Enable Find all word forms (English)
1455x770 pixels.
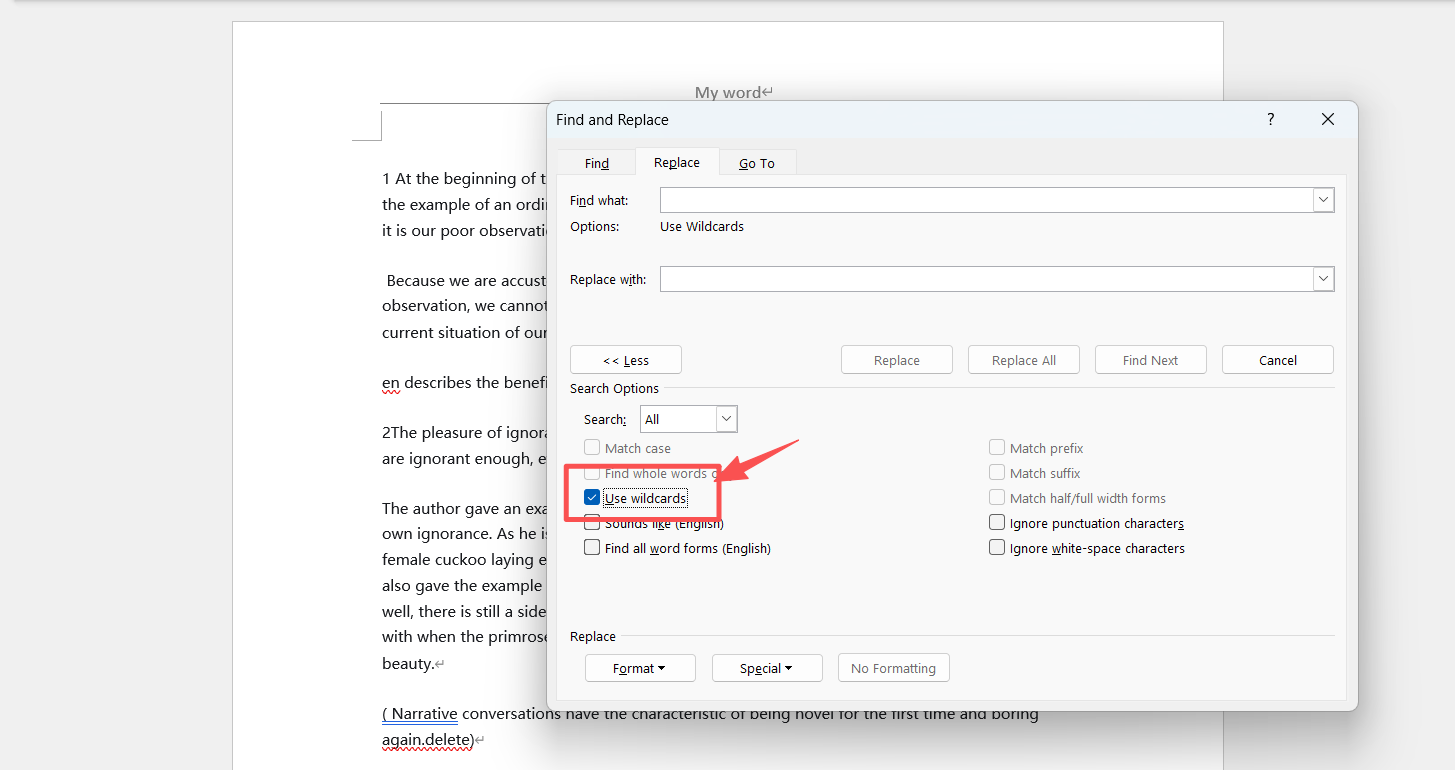pyautogui.click(x=592, y=548)
